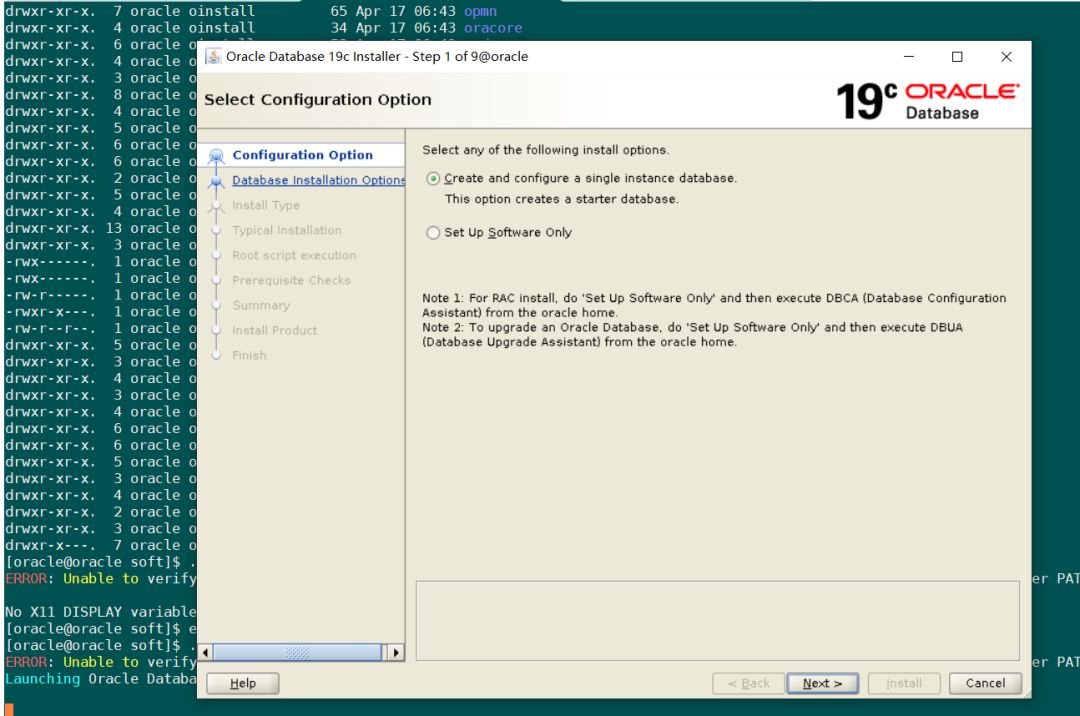1080x716 pixels.
Task: Click the Root script execution step
Action: [294, 255]
